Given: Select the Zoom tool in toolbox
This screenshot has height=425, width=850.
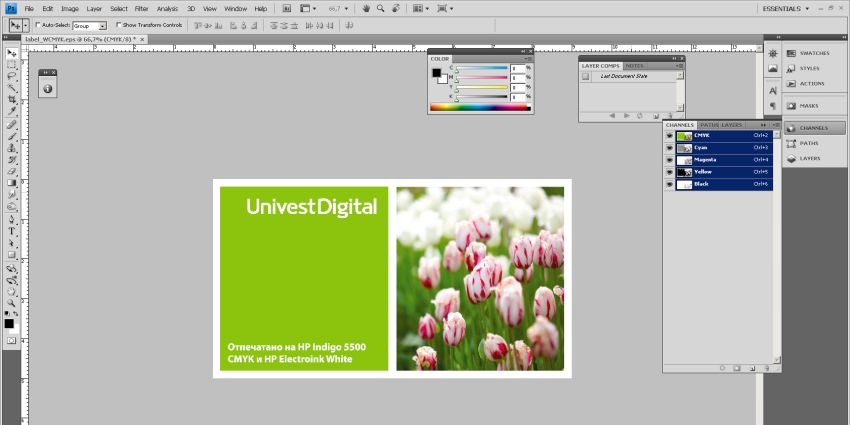Looking at the screenshot, I should coord(11,304).
